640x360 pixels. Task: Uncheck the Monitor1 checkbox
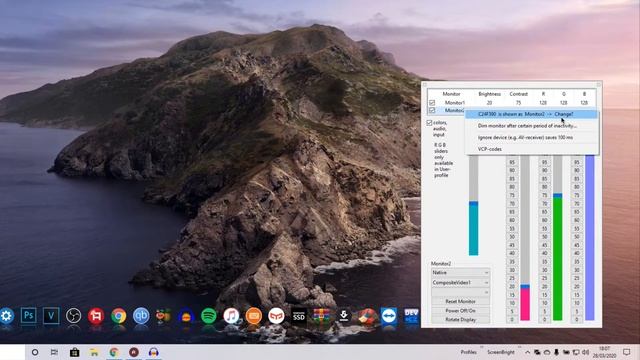click(x=432, y=103)
